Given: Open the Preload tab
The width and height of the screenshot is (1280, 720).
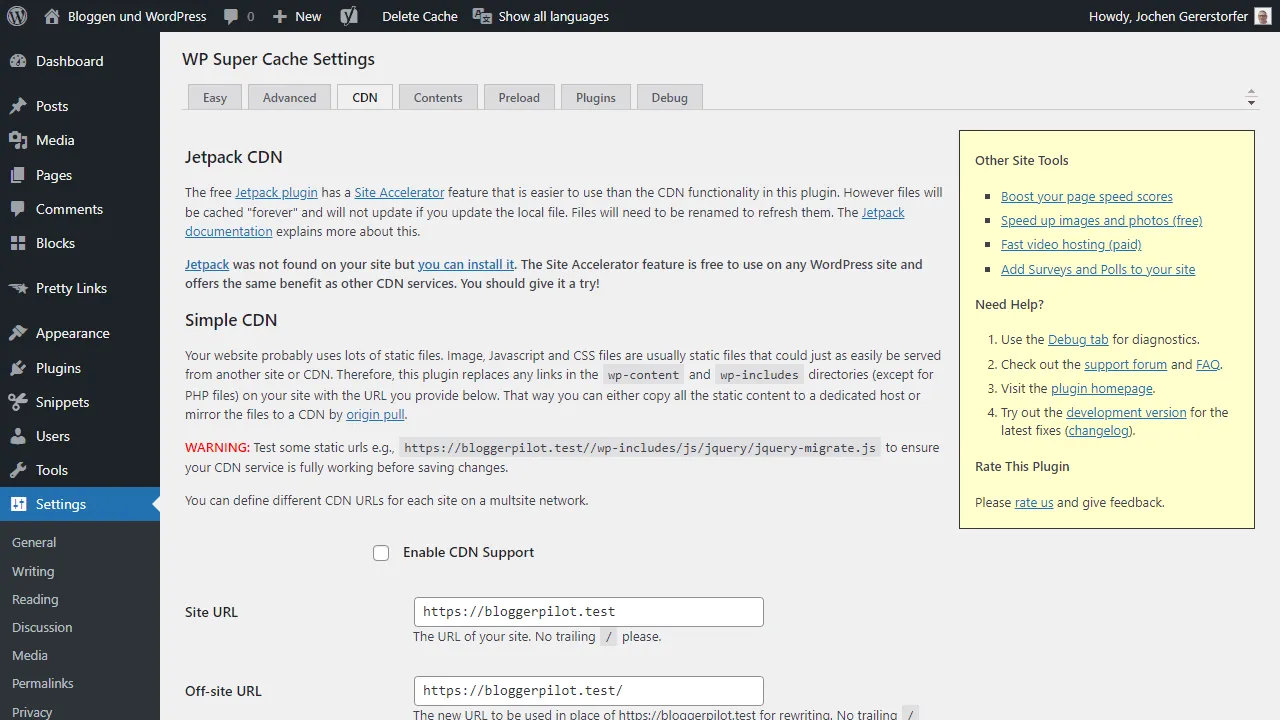Looking at the screenshot, I should (519, 97).
